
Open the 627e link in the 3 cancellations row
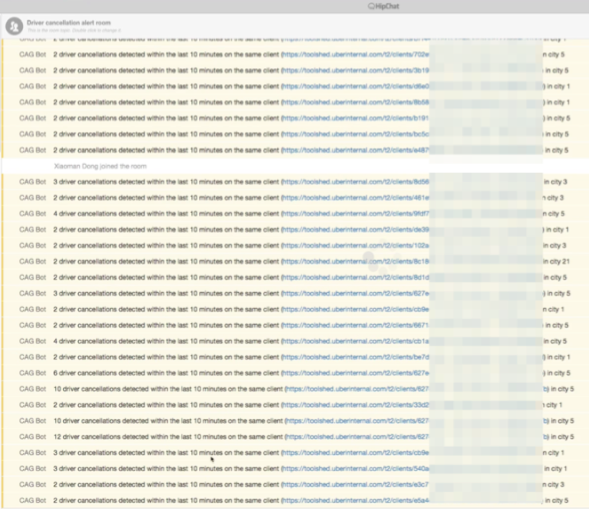click(356, 293)
